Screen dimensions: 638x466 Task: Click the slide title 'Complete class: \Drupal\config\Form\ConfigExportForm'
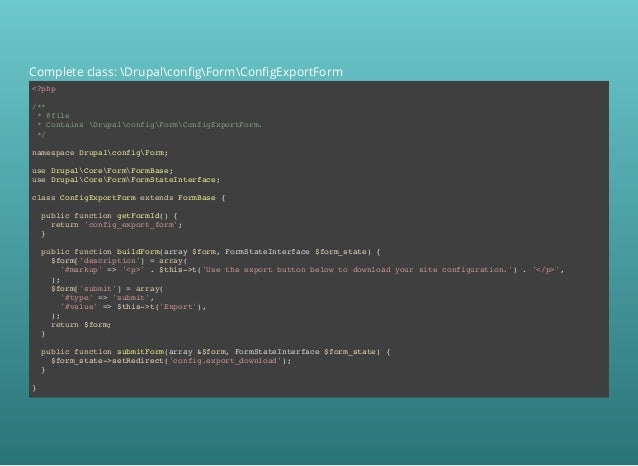pos(186,72)
